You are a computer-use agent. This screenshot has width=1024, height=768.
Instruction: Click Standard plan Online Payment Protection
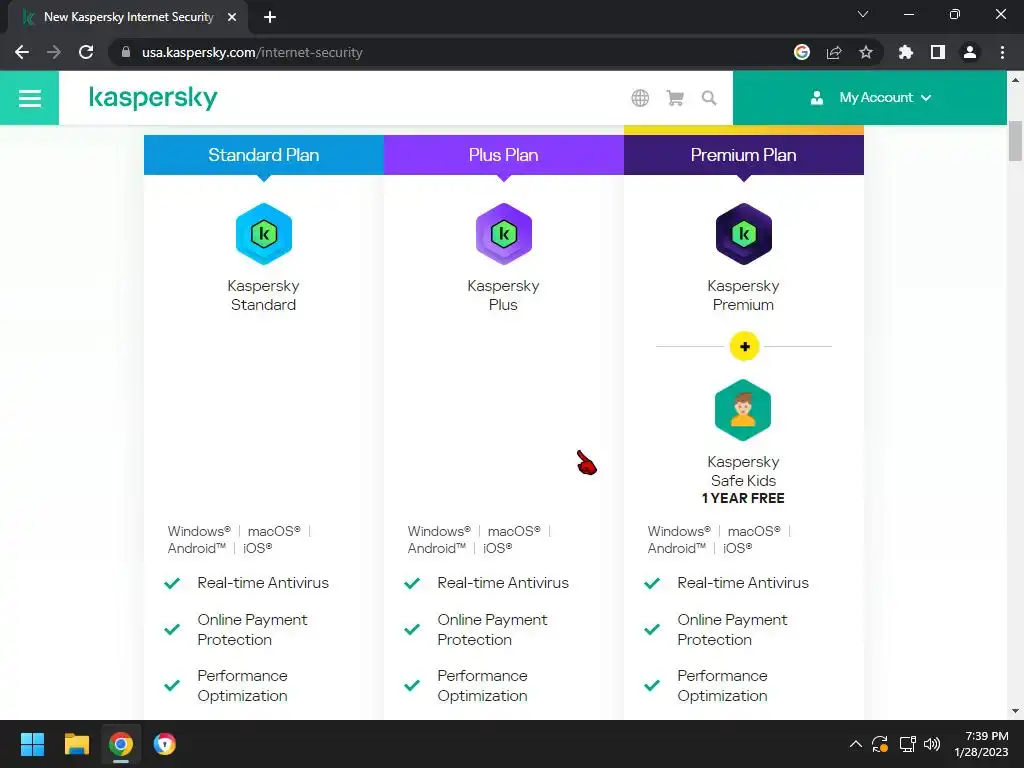click(252, 630)
